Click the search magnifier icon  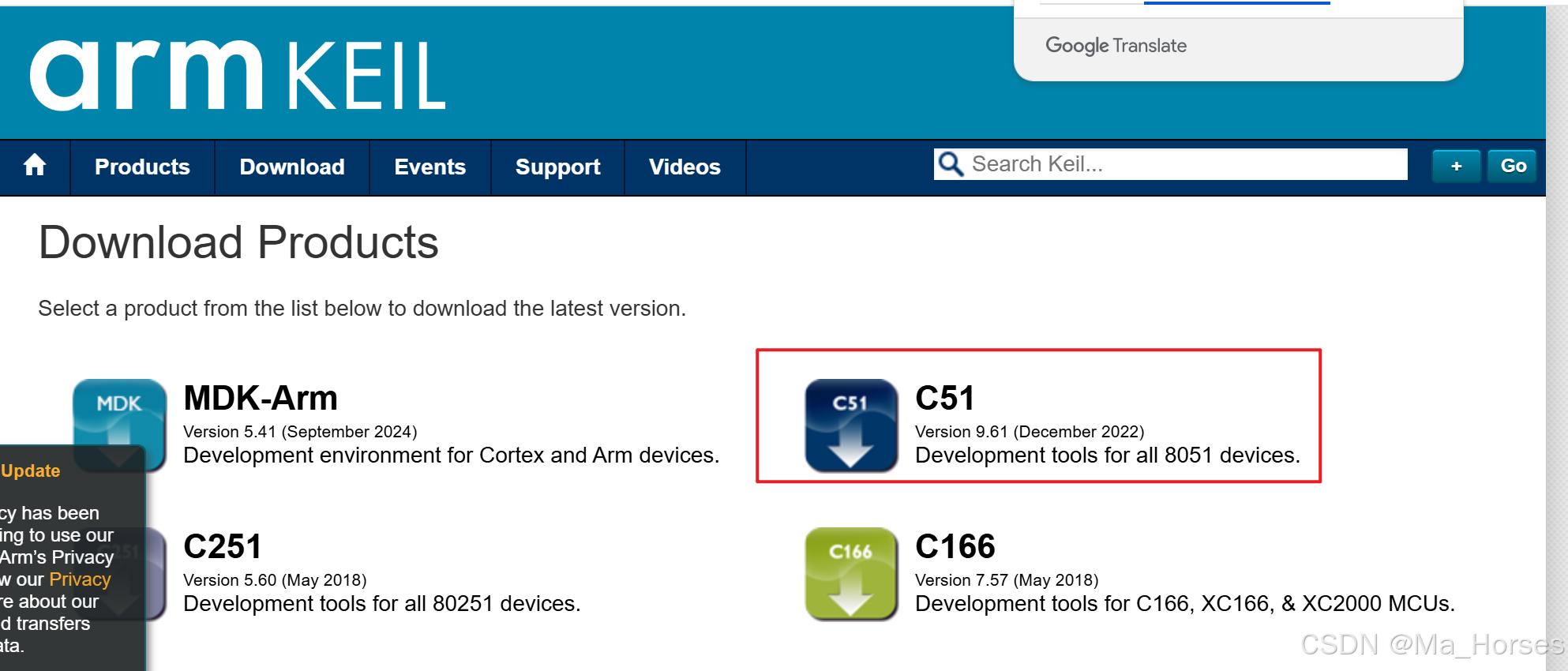coord(951,164)
